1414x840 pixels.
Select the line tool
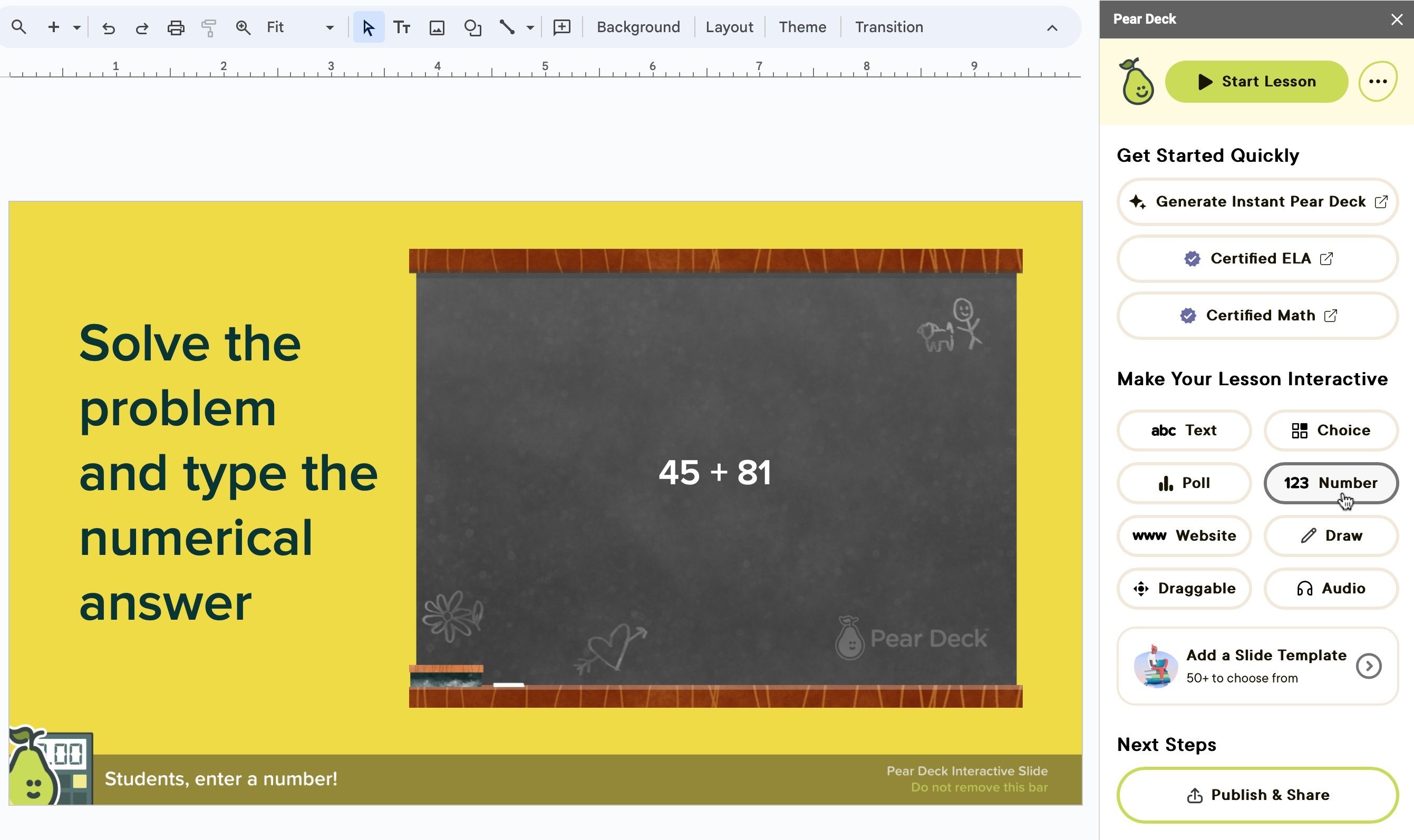point(507,27)
